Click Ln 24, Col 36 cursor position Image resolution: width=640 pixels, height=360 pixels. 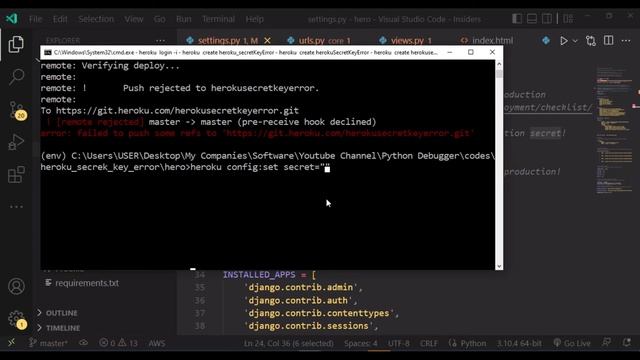289,343
